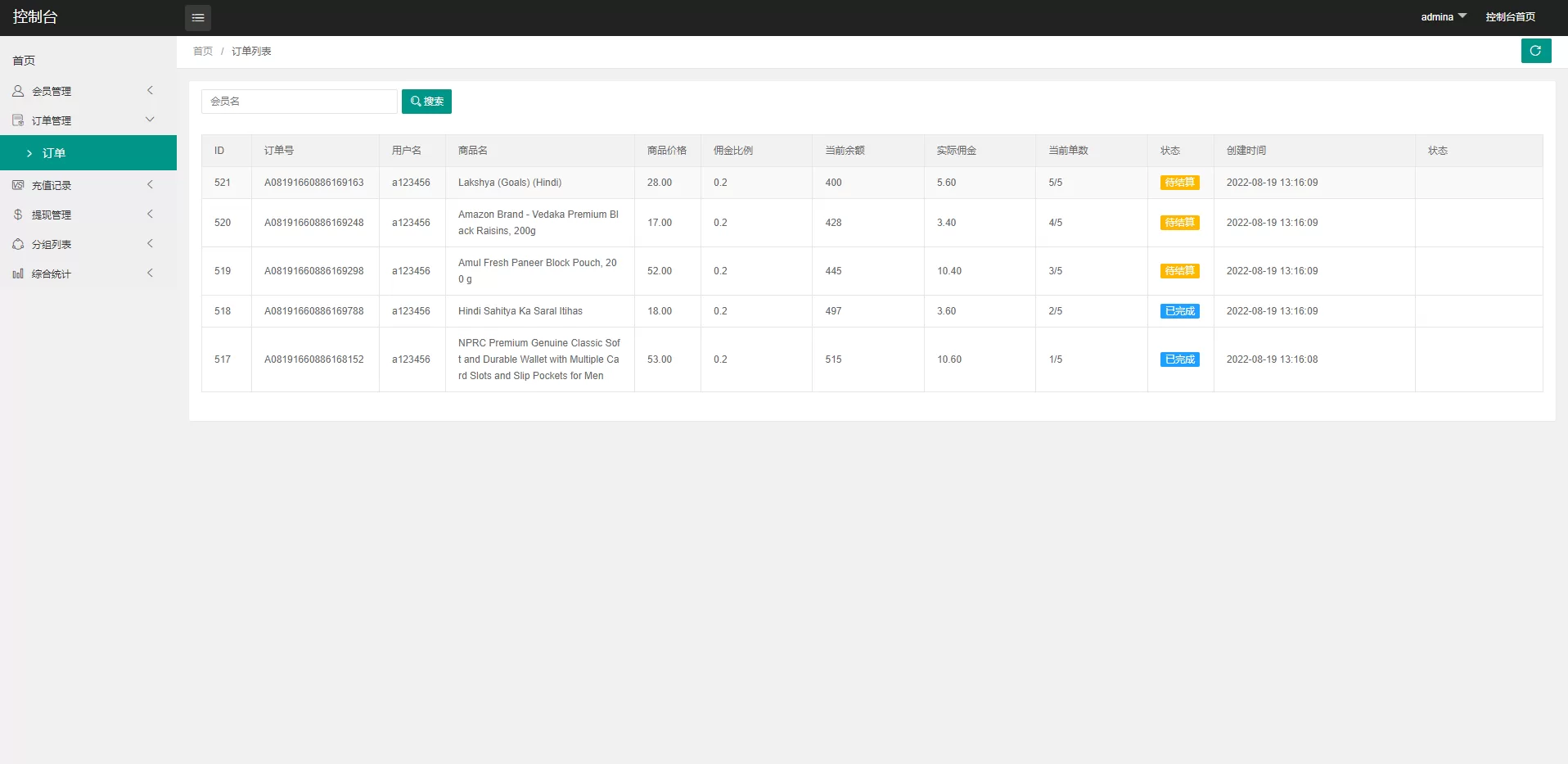Select the 订单 submenu item
Viewport: 1568px width, 764px height.
pos(54,153)
